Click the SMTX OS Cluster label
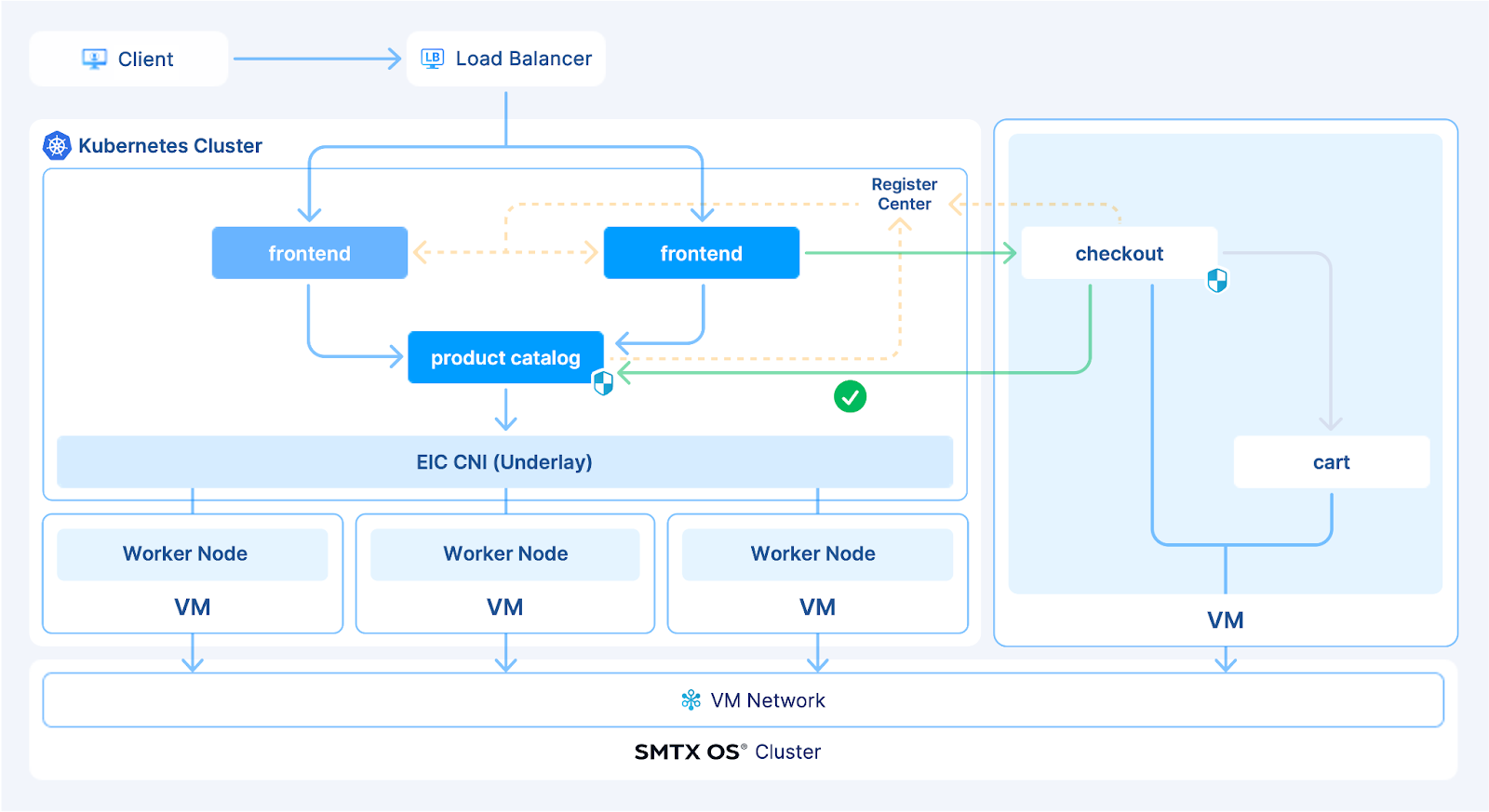 pyautogui.click(x=728, y=752)
